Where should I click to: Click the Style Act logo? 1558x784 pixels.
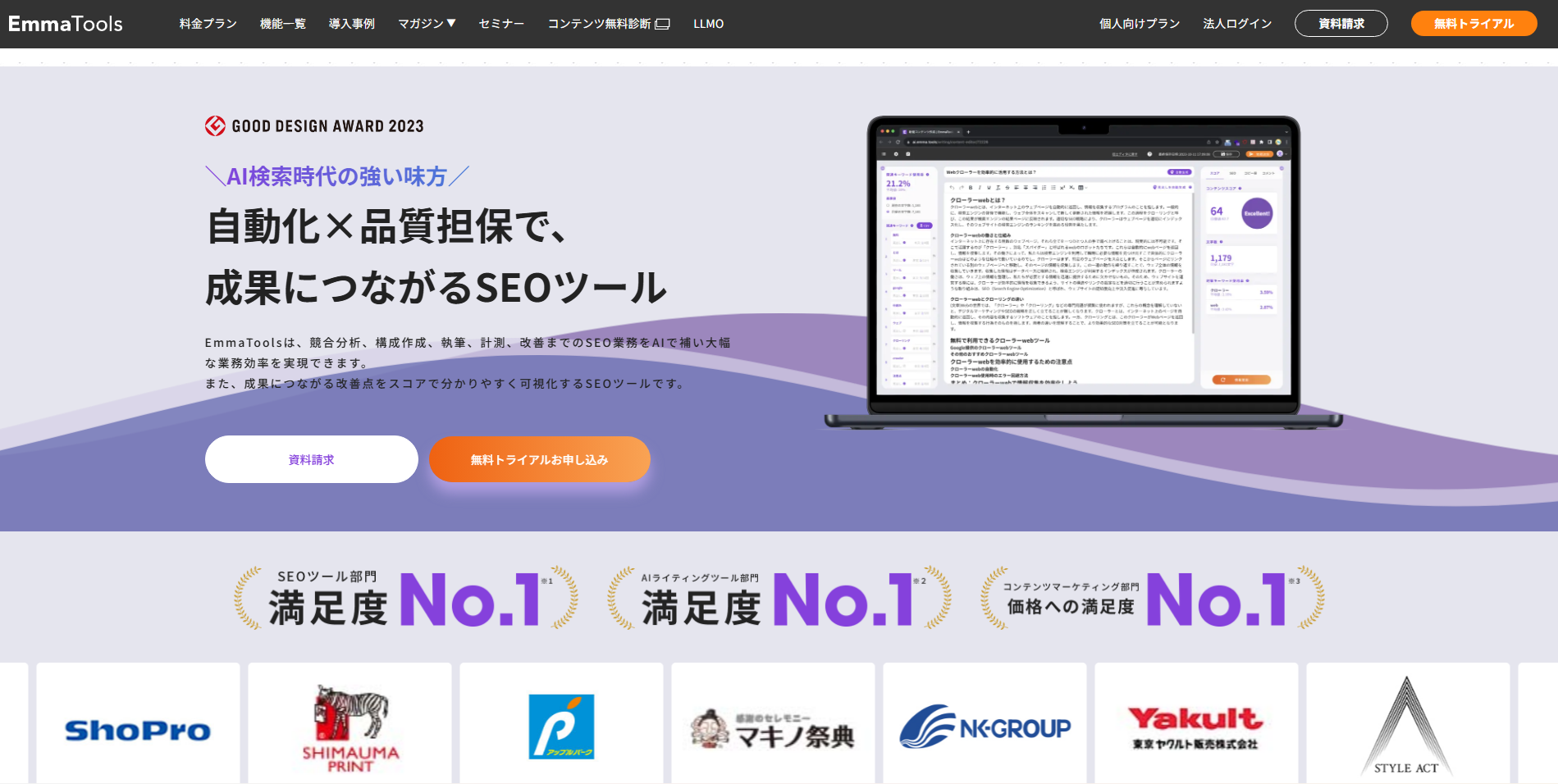pyautogui.click(x=1407, y=727)
